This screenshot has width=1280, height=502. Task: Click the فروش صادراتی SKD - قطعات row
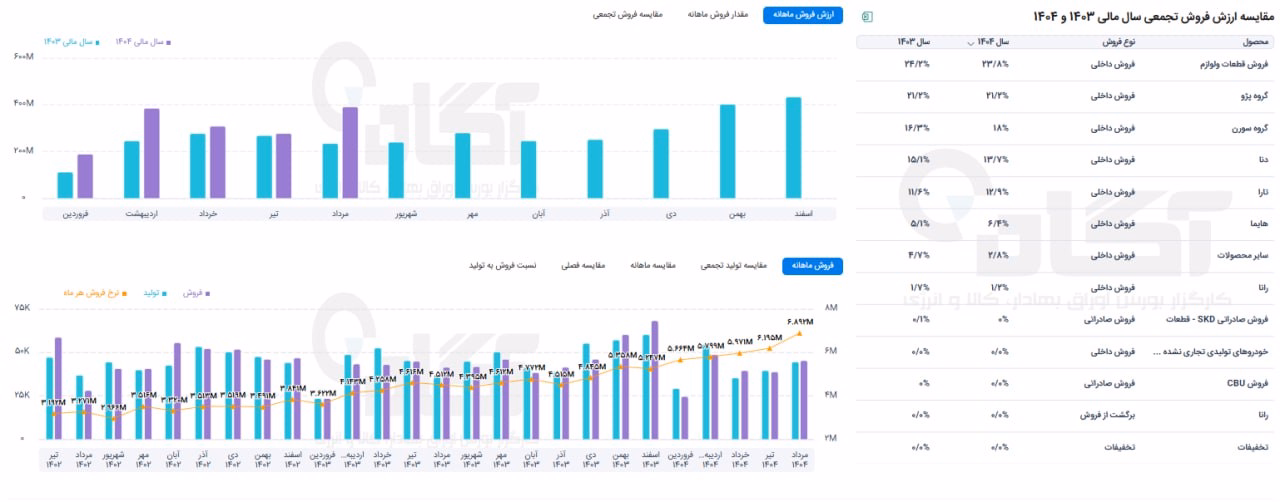1066,321
